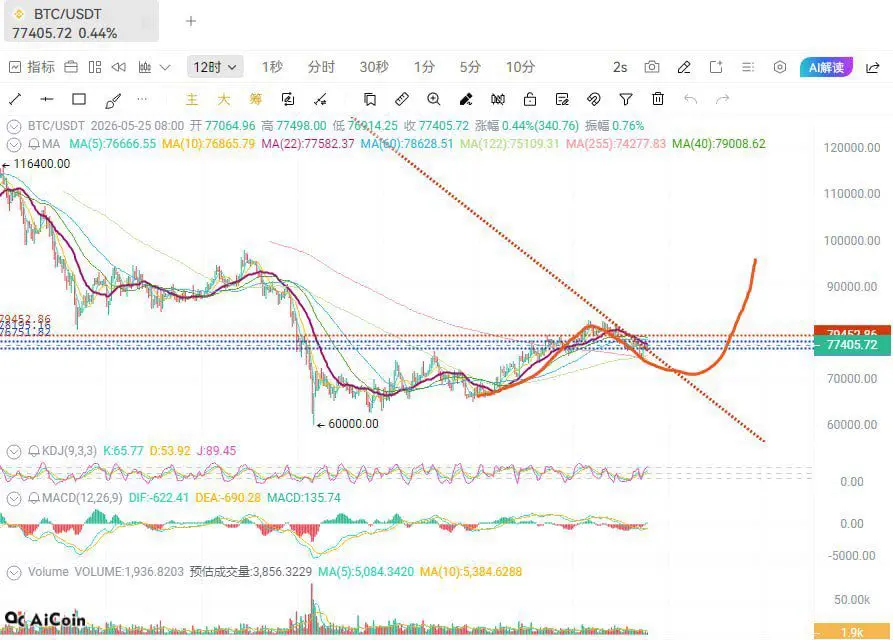Click the filter funnel icon
Viewport: 893px width, 640px height.
click(626, 100)
